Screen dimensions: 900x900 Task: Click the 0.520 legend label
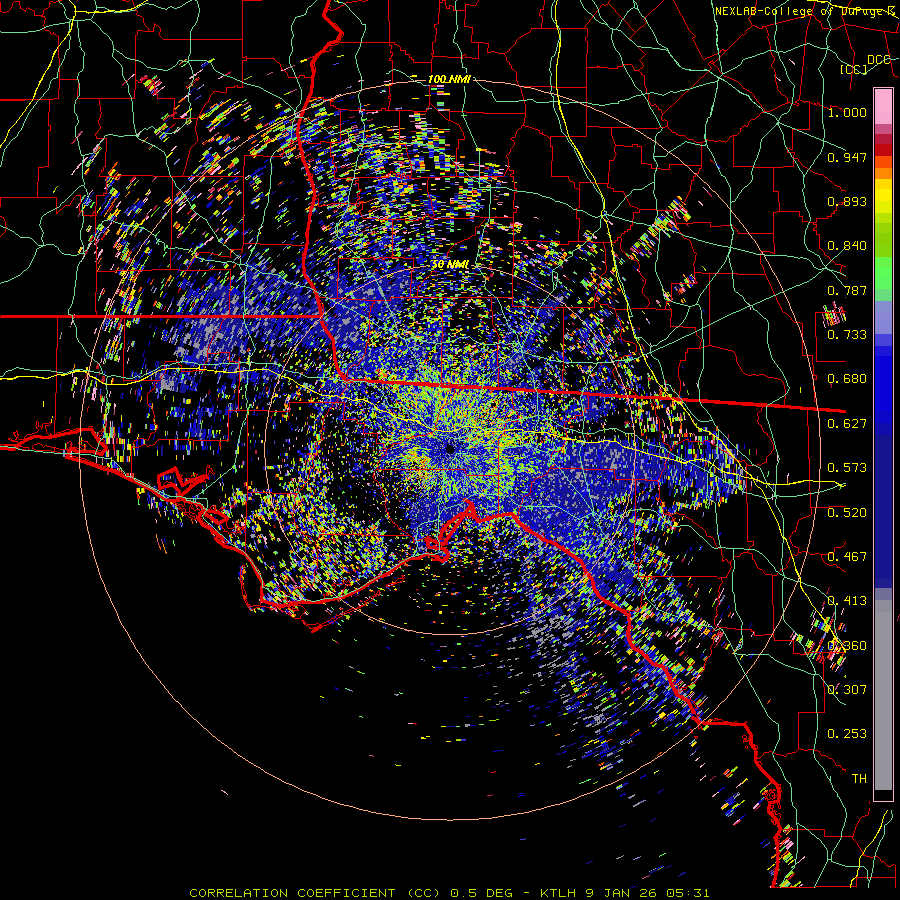click(847, 513)
